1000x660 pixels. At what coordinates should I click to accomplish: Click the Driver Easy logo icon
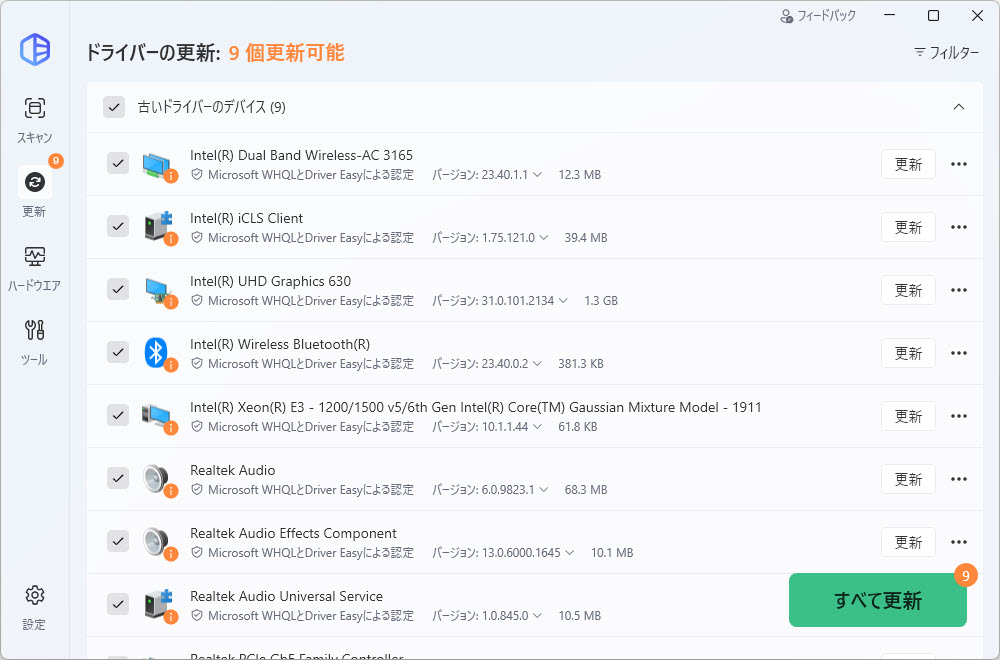click(x=35, y=49)
